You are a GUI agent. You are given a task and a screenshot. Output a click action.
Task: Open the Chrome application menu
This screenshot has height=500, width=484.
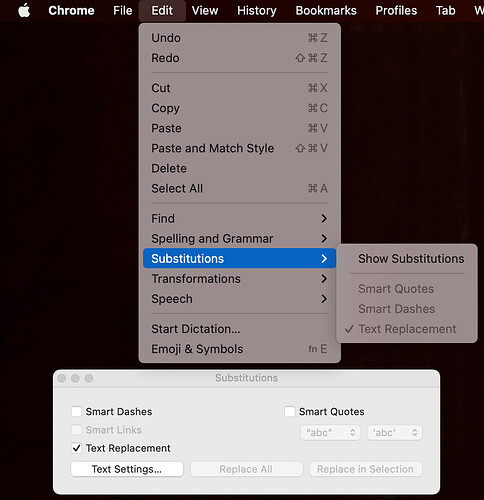tap(71, 11)
